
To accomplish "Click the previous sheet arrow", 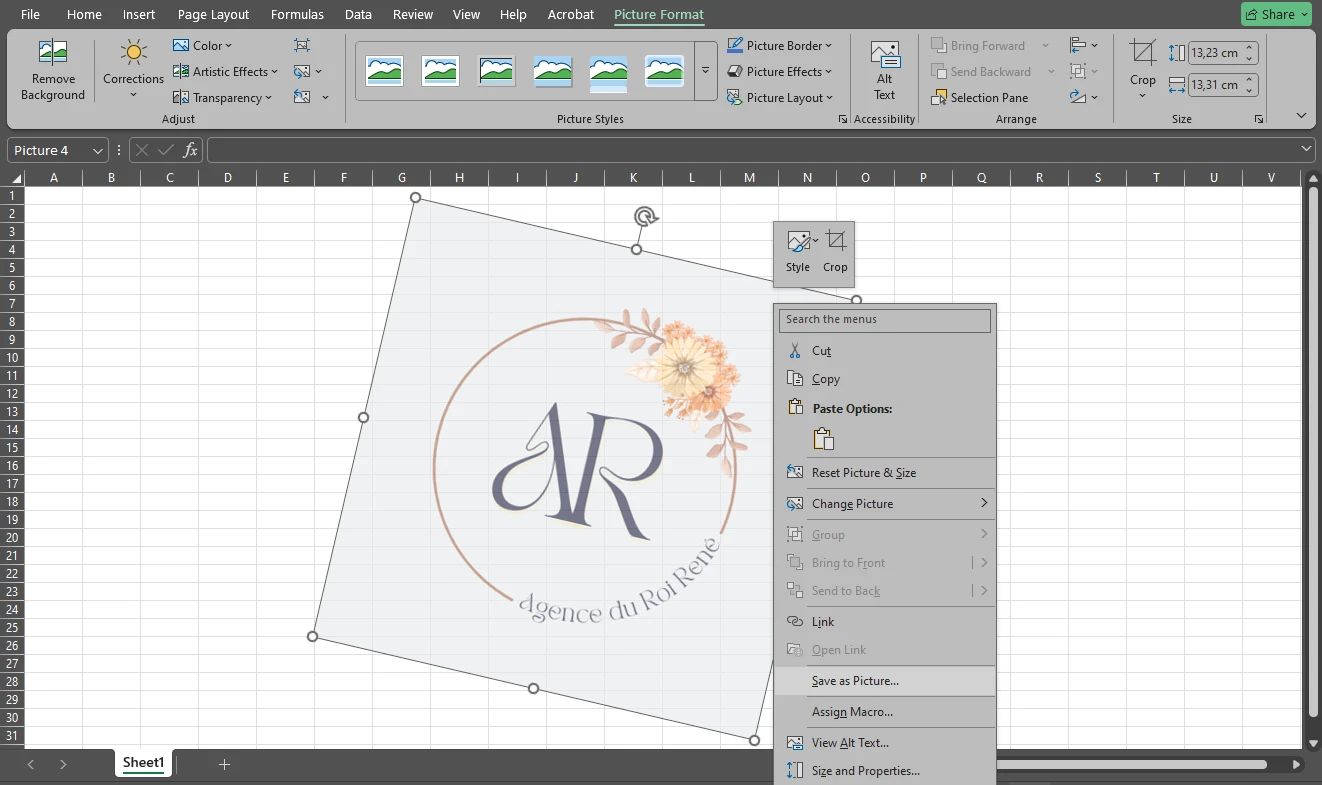I will click(x=31, y=764).
